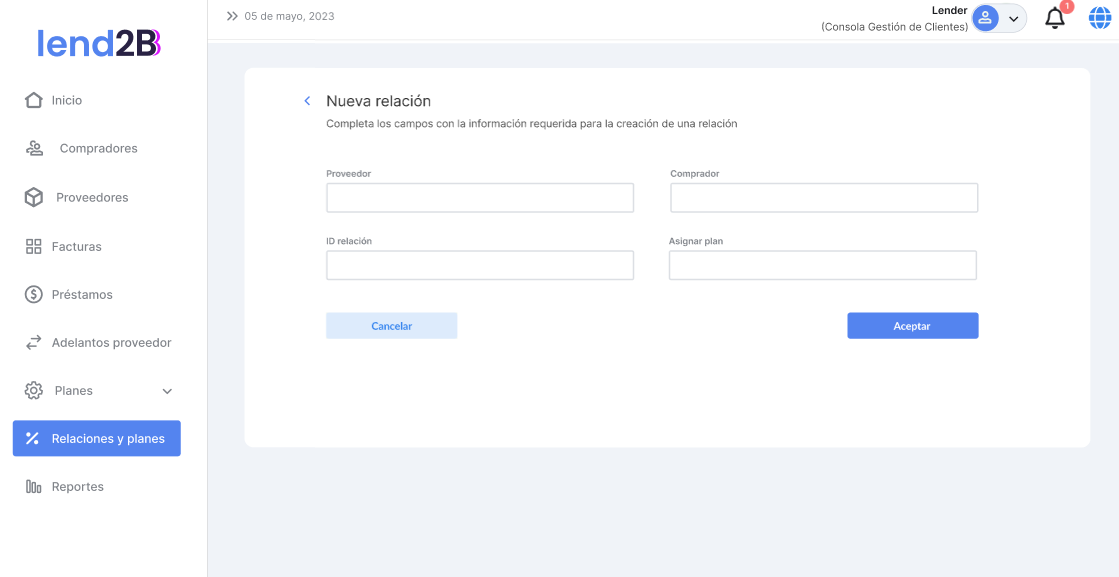Click the Reportes bar chart icon

pos(34,487)
